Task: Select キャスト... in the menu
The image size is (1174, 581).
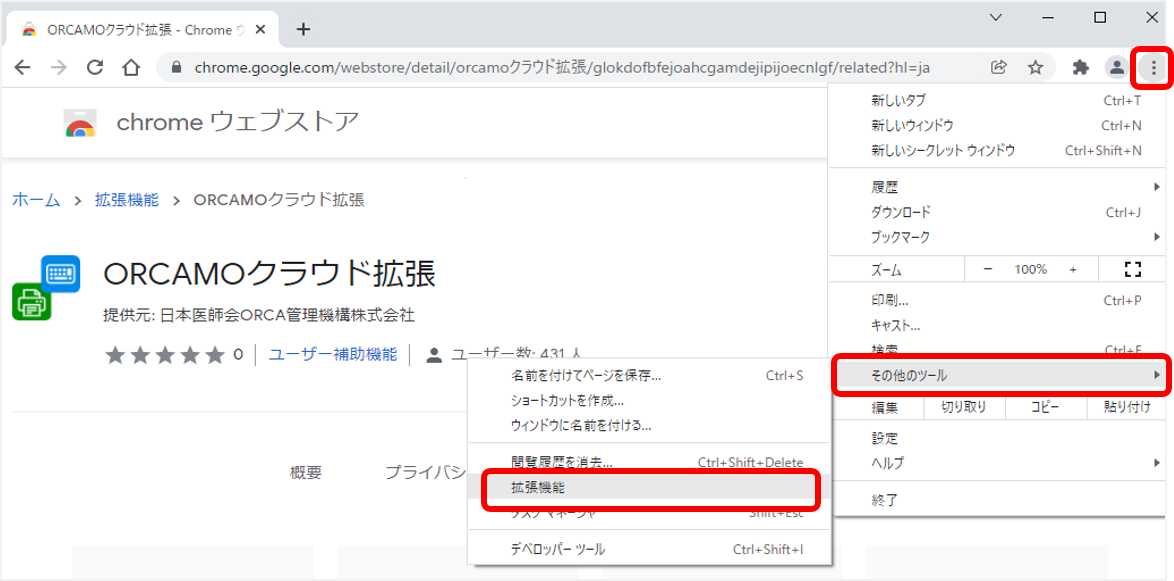Action: 998,326
